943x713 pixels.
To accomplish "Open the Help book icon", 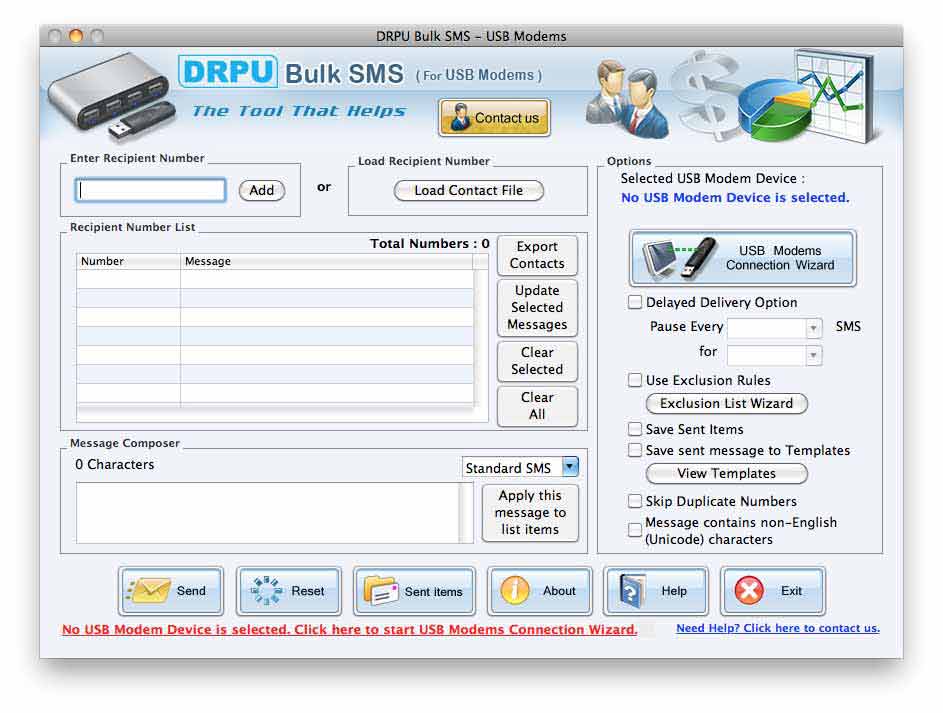I will (x=631, y=592).
